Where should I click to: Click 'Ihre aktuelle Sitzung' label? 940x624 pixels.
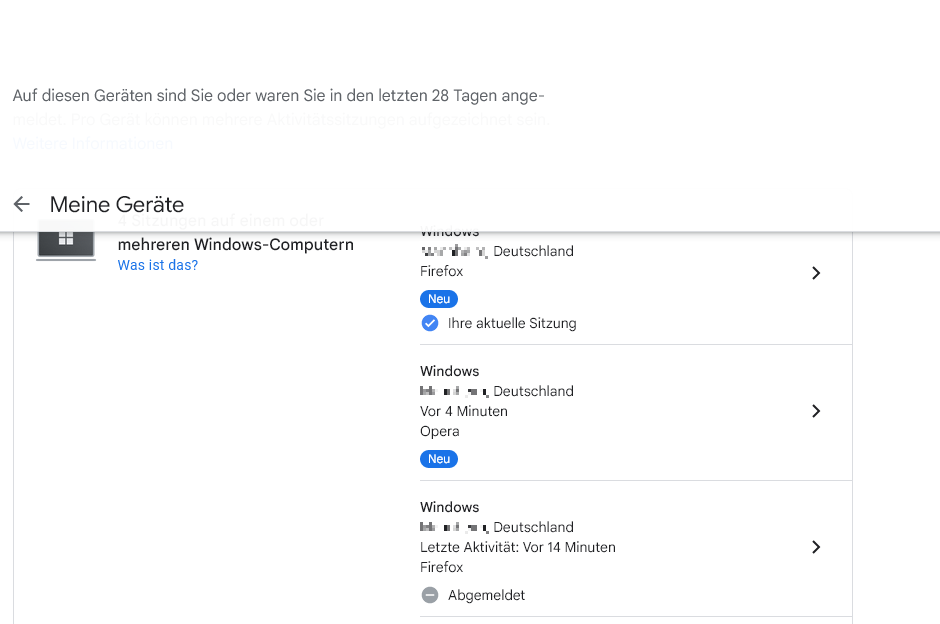pyautogui.click(x=512, y=323)
